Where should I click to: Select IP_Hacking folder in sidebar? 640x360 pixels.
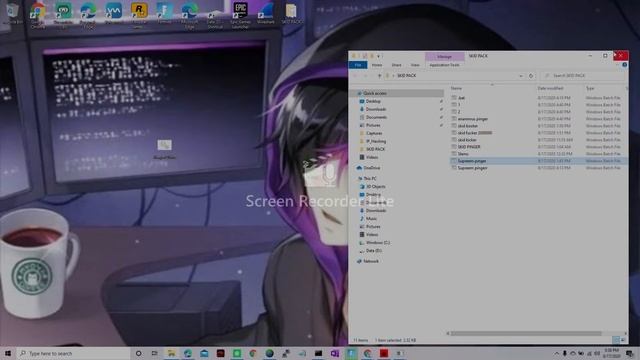(x=376, y=141)
